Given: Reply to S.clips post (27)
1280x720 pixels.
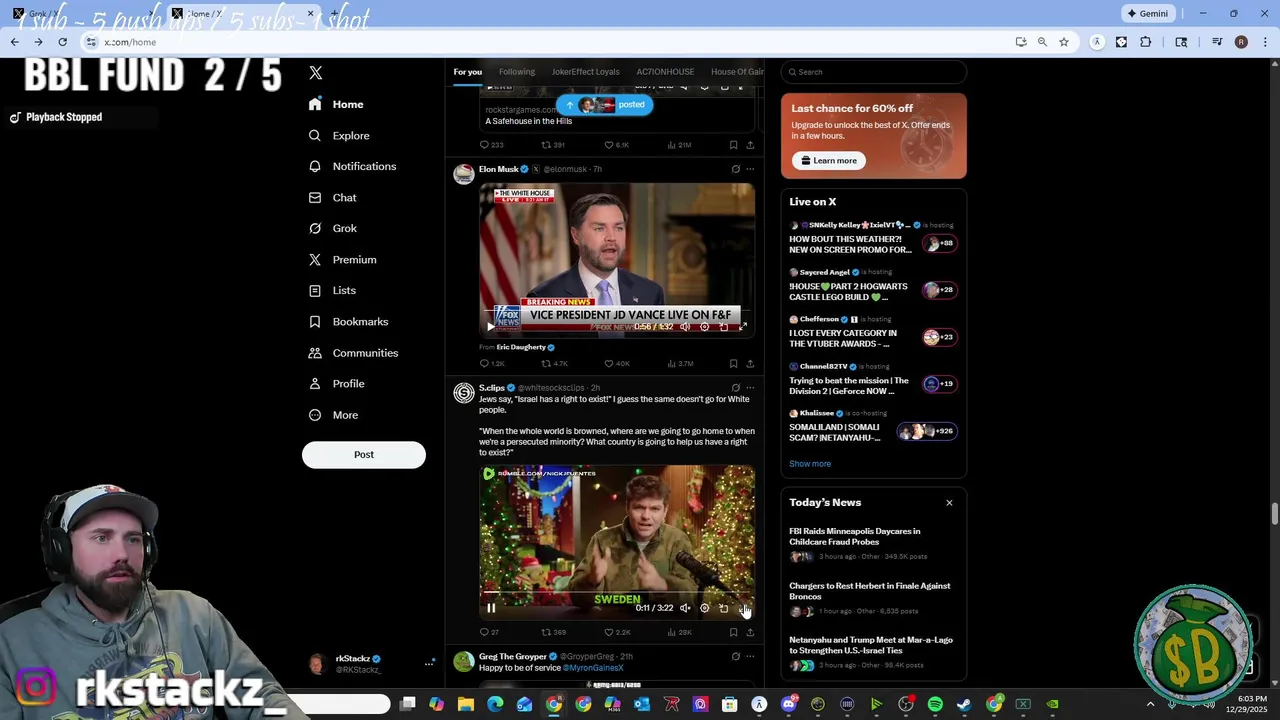Looking at the screenshot, I should click(489, 632).
